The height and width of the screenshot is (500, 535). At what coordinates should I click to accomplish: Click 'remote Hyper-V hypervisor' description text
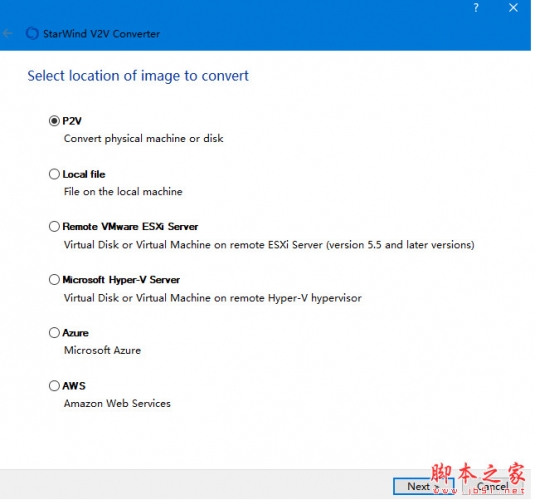click(x=213, y=298)
